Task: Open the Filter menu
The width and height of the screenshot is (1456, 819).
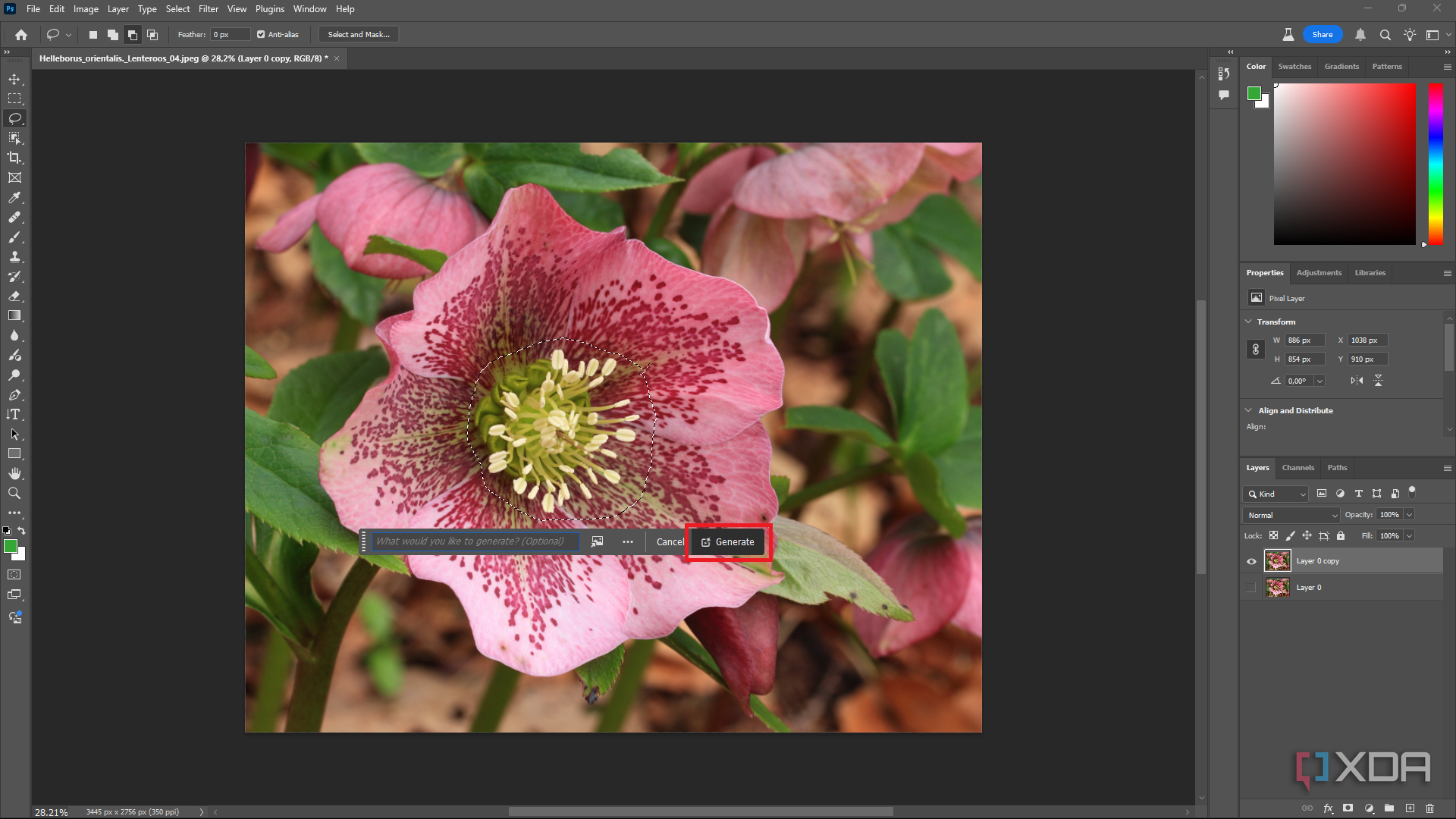Action: point(209,9)
